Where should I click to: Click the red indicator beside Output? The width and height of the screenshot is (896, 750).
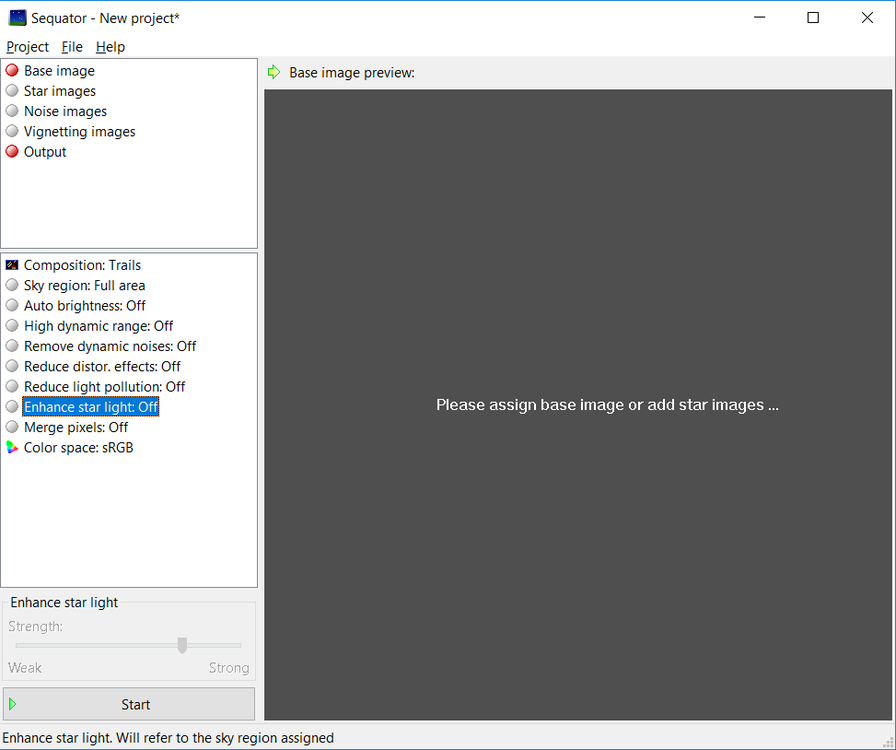[x=12, y=151]
